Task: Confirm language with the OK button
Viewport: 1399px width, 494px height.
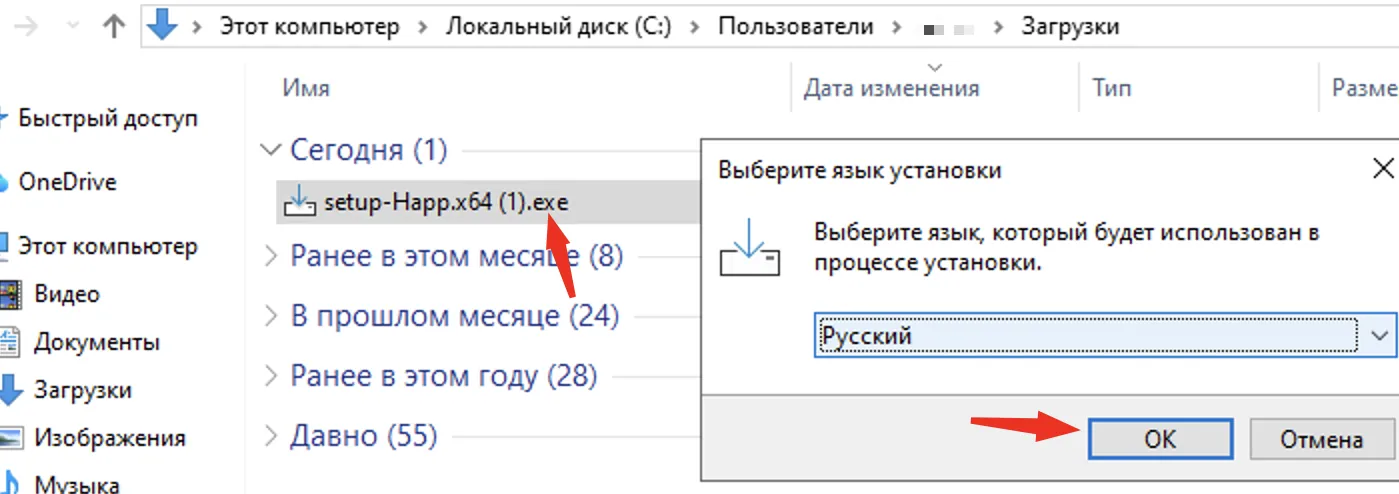Action: point(1160,439)
